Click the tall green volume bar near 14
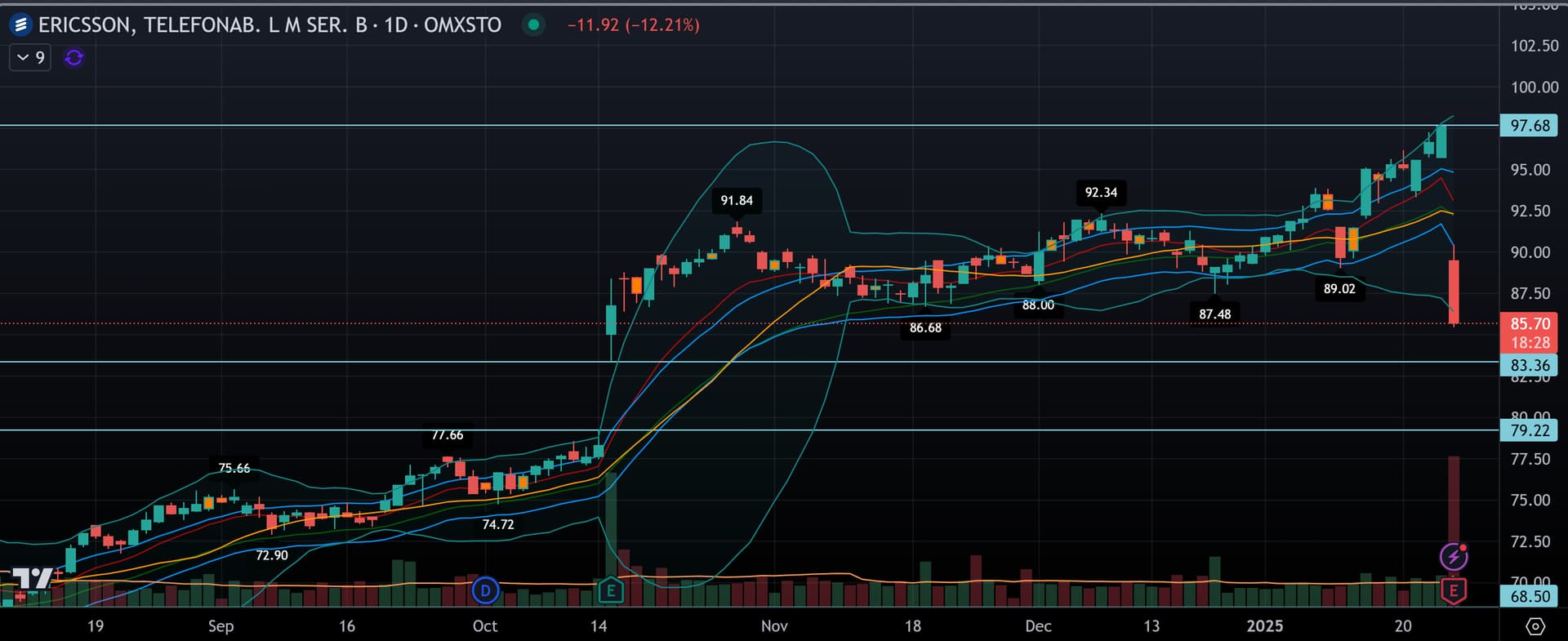Screen dimensions: 1568x641 point(611,539)
